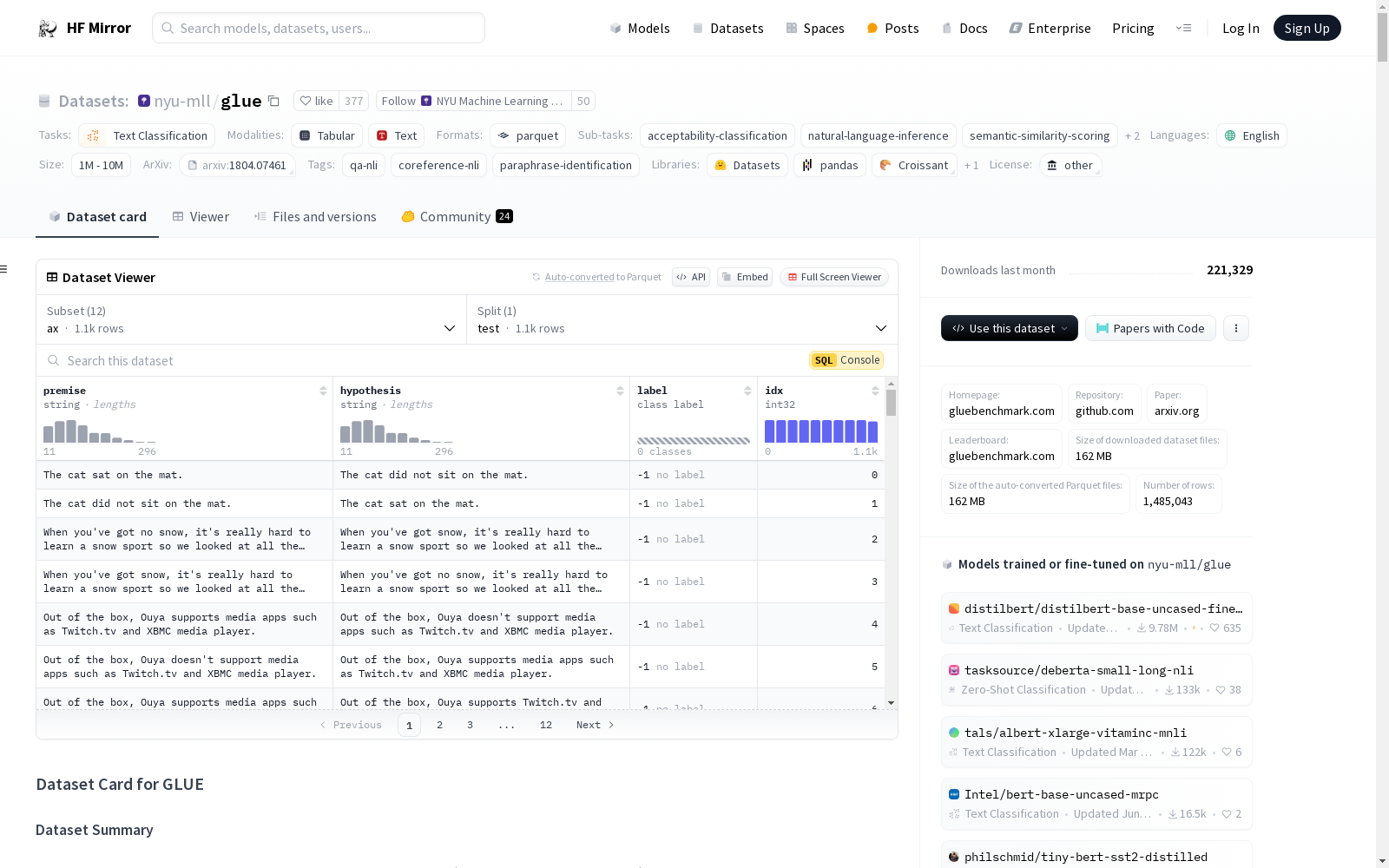Screen dimensions: 1389x868
Task: Select the Tabular modality tag
Action: [326, 135]
